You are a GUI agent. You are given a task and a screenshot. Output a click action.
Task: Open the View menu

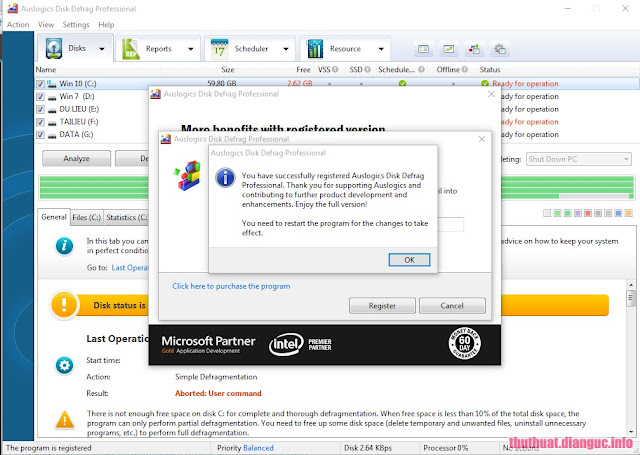(46, 24)
